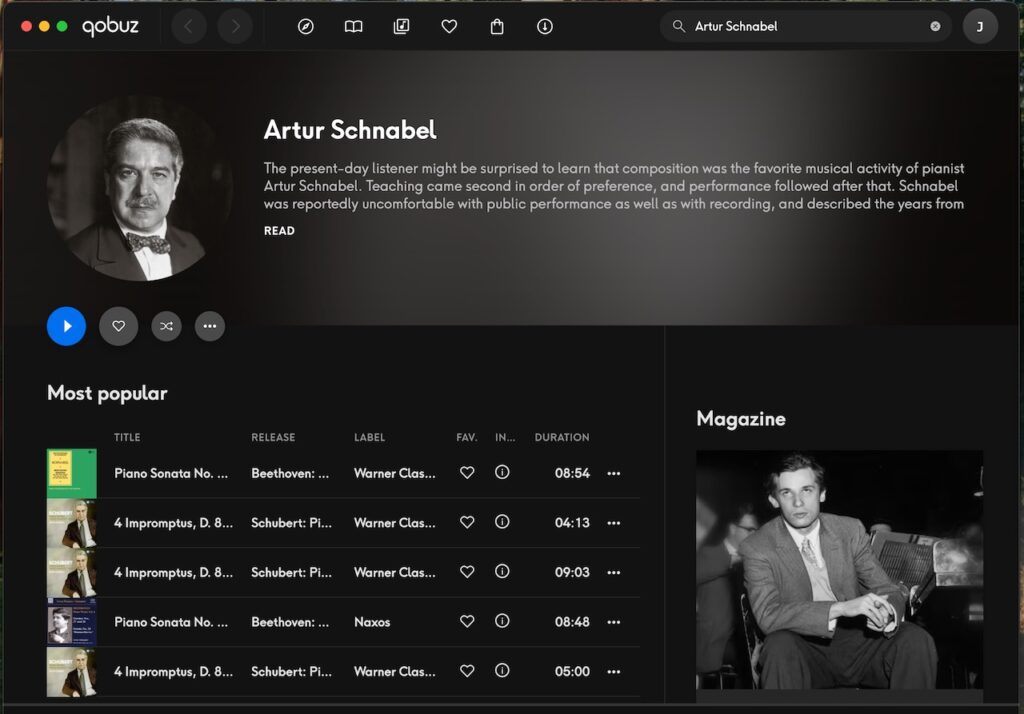Open the Magazine section with book icon
The image size is (1024, 714).
353,26
